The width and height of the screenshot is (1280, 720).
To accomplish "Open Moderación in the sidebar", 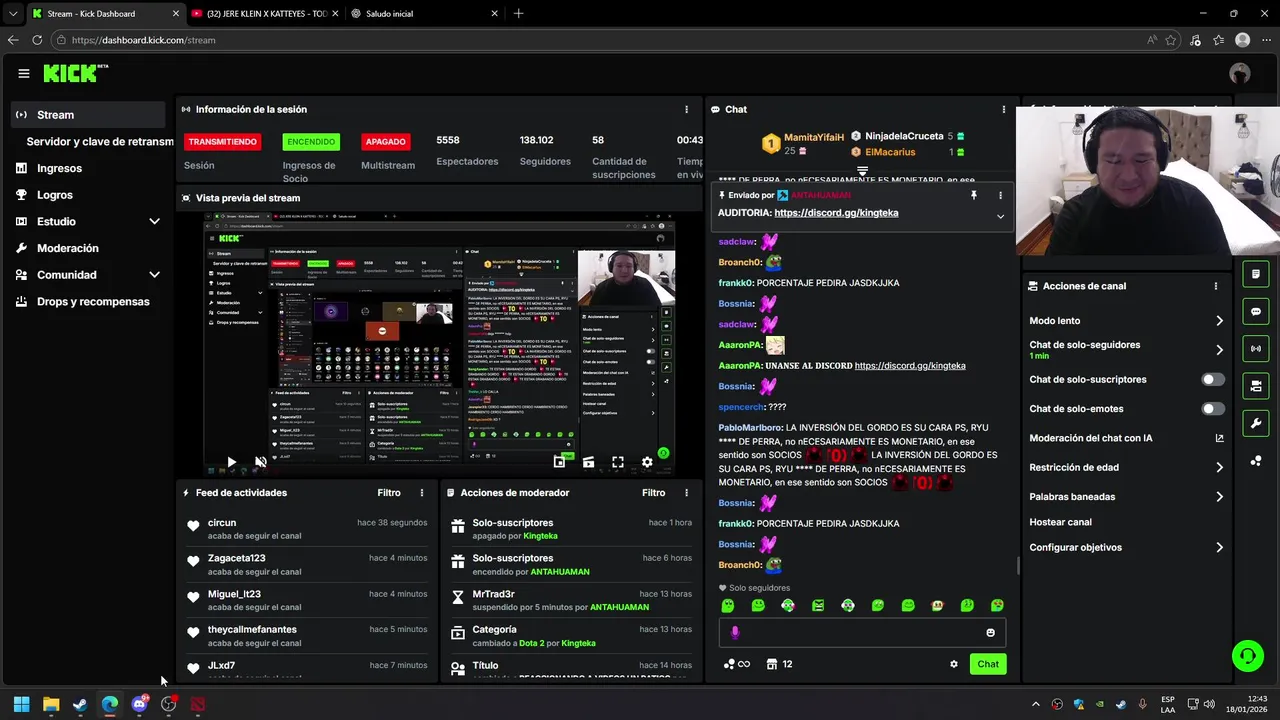I will (68, 248).
